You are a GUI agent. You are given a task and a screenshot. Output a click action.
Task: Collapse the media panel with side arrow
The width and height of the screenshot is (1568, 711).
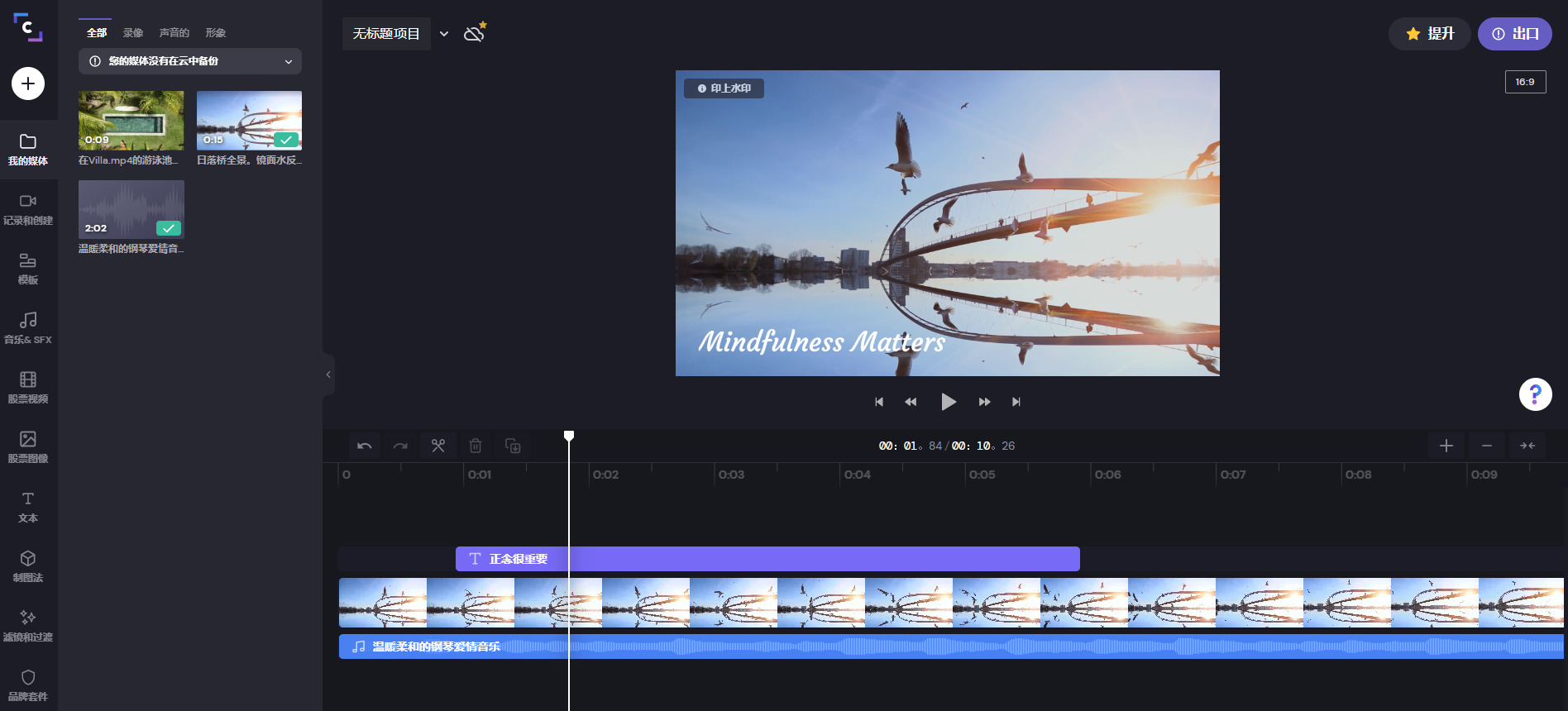(x=328, y=375)
